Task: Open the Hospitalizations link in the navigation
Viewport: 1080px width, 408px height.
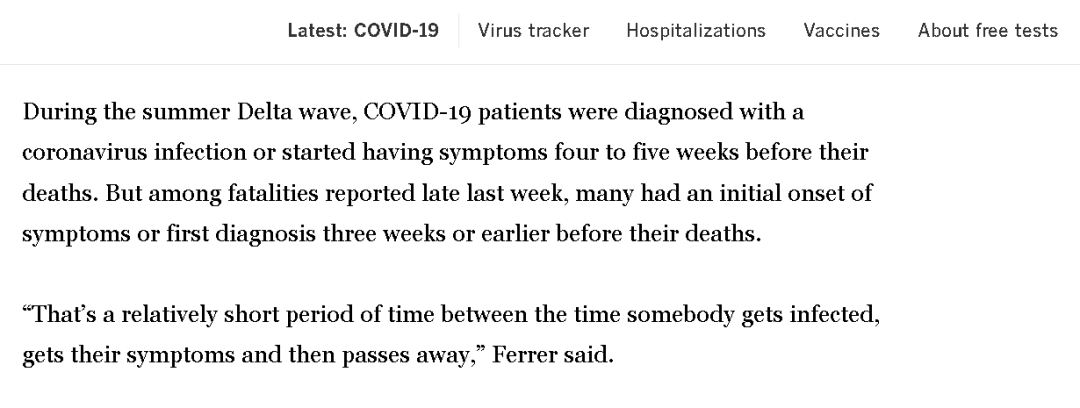Action: (x=696, y=31)
